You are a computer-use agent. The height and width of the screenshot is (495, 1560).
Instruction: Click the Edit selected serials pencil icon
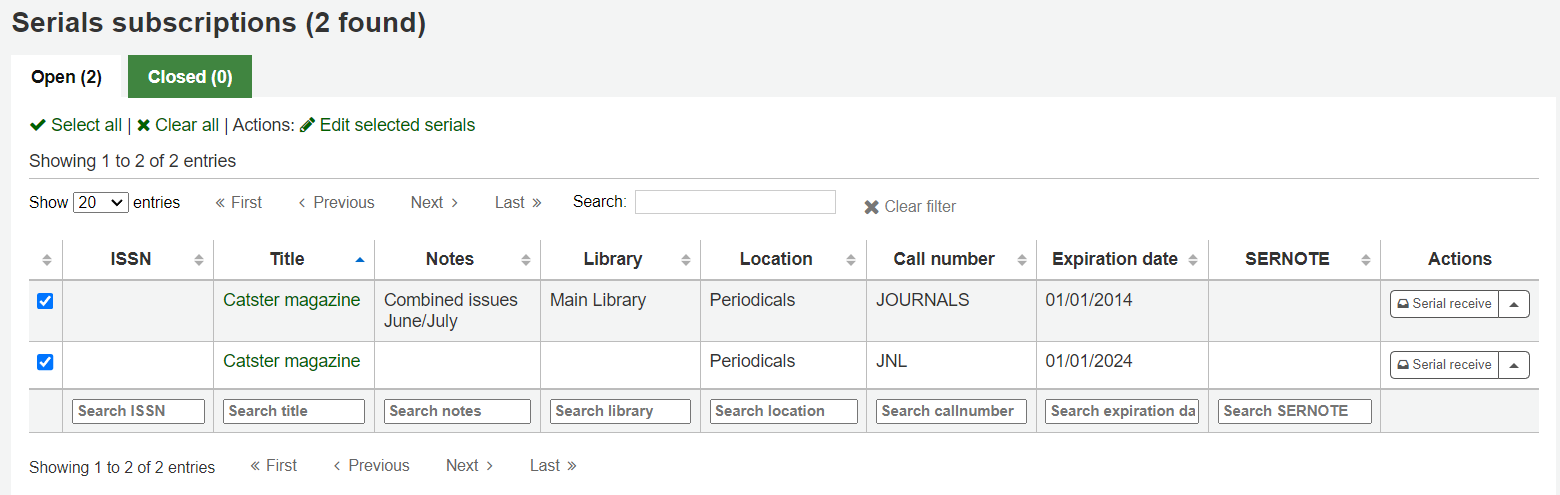[x=307, y=125]
